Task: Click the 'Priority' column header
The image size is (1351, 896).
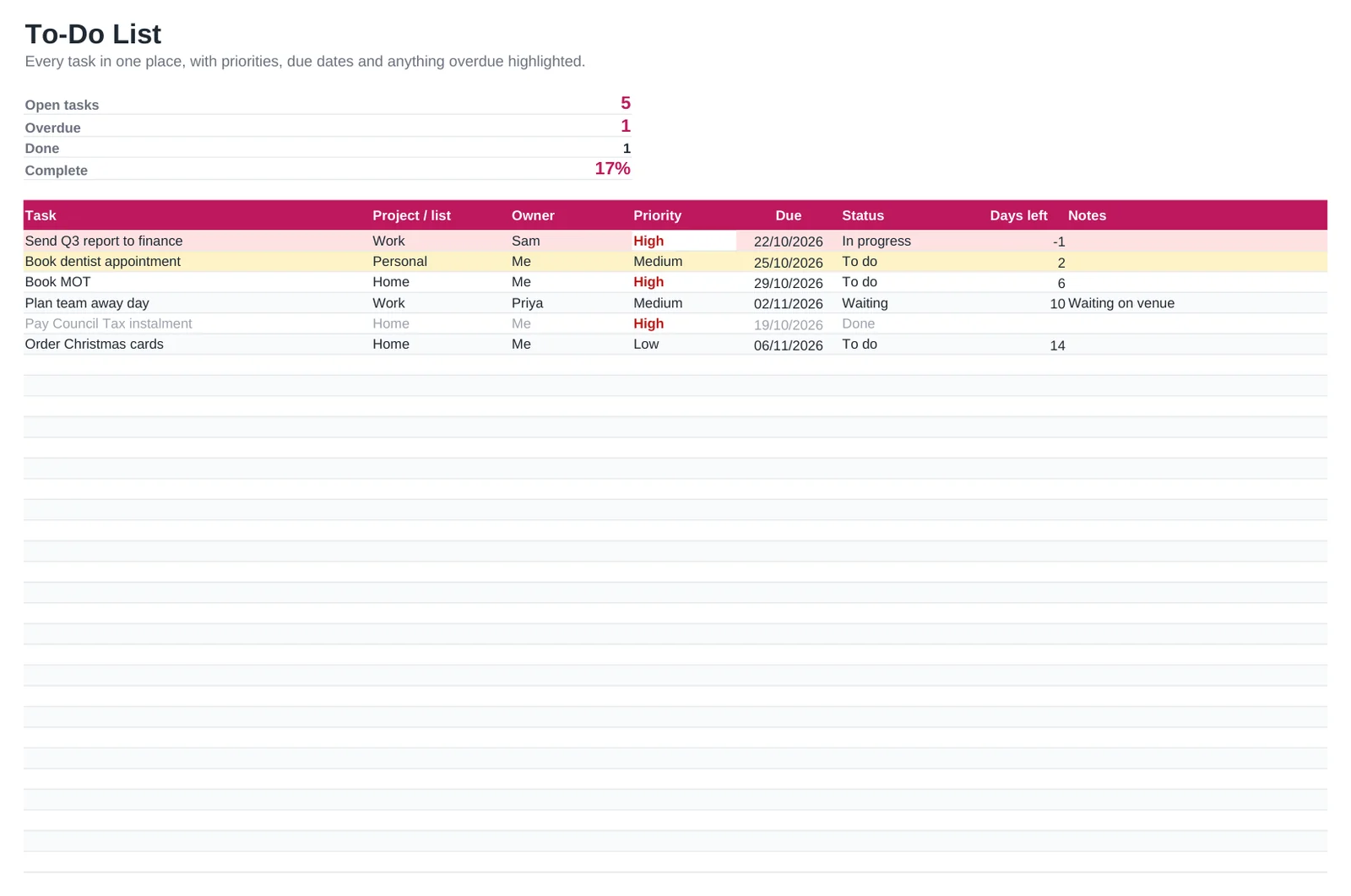Action: coord(657,215)
